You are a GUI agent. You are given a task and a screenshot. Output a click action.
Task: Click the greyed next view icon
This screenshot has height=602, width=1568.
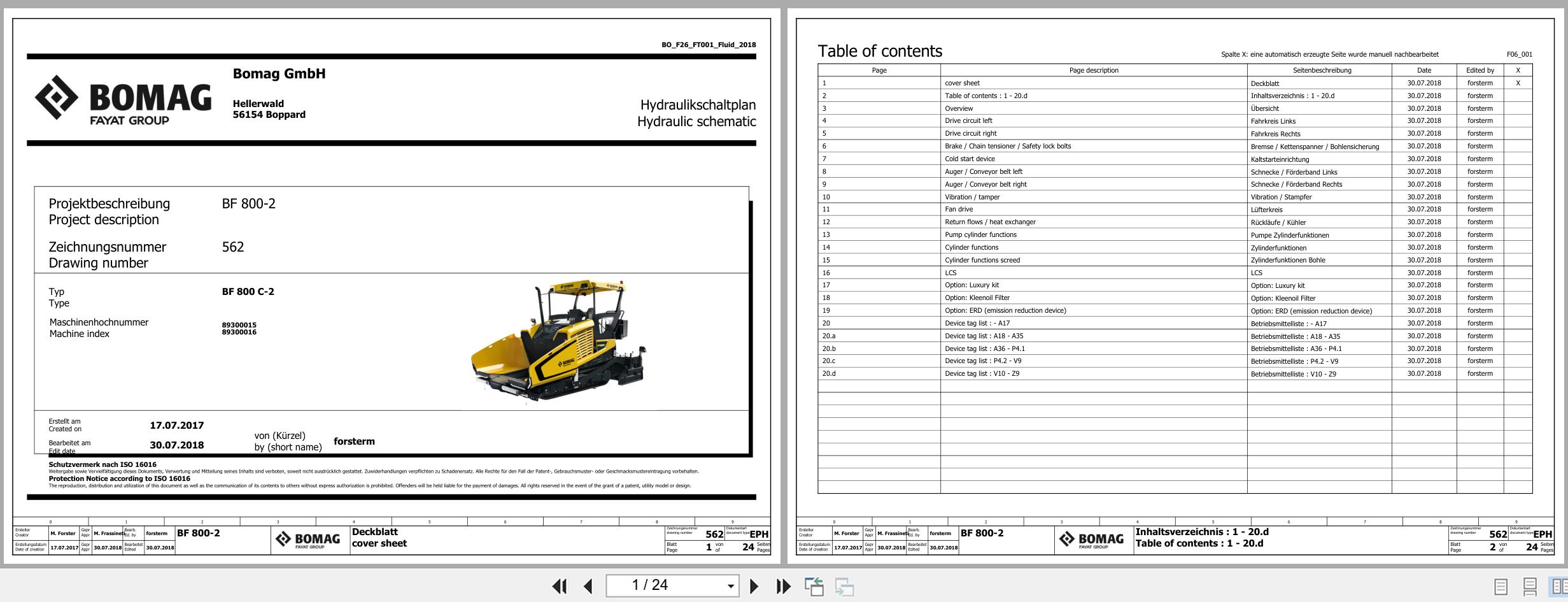844,586
